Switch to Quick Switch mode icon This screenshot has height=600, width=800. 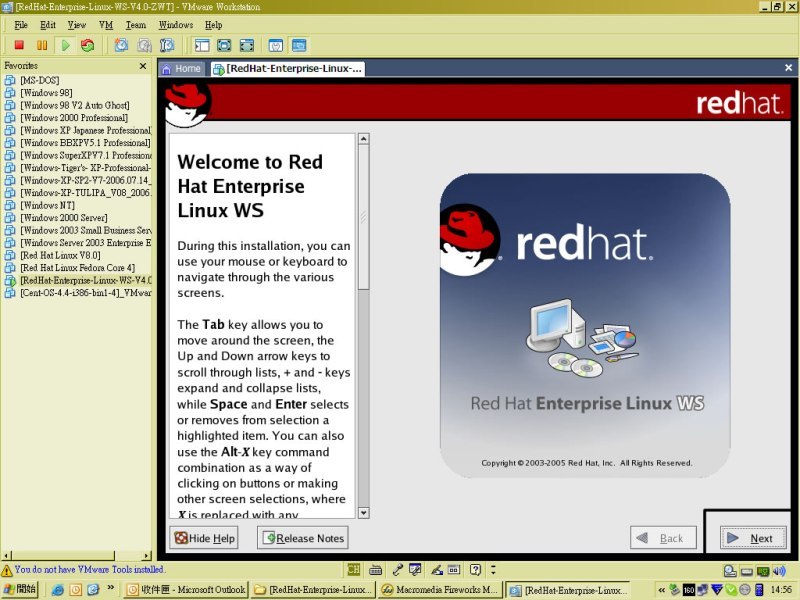pos(224,45)
